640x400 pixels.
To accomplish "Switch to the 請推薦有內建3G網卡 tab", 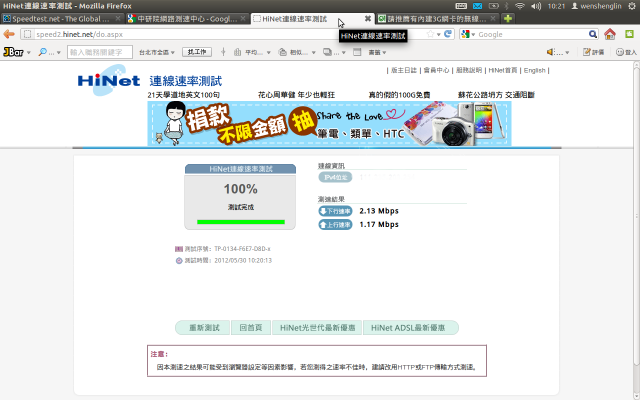I will pos(437,19).
